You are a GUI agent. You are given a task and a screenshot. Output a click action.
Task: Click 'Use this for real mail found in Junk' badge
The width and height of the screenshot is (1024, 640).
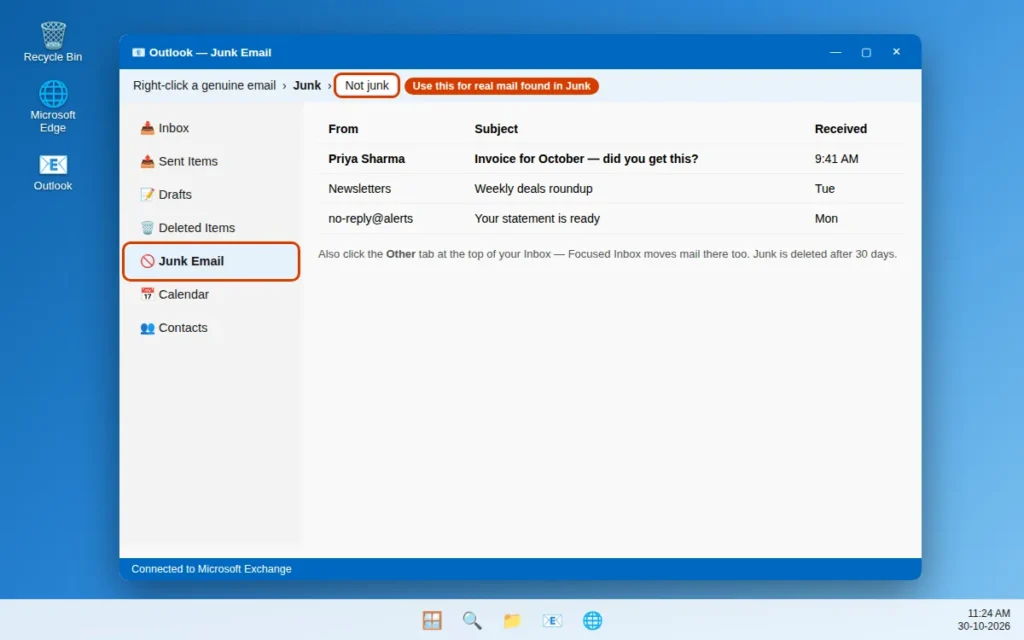click(x=502, y=86)
